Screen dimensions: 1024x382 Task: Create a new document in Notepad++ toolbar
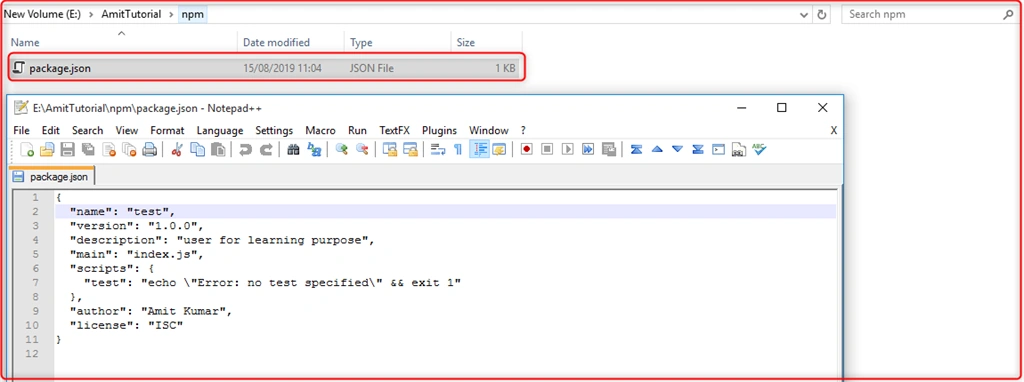click(x=27, y=150)
